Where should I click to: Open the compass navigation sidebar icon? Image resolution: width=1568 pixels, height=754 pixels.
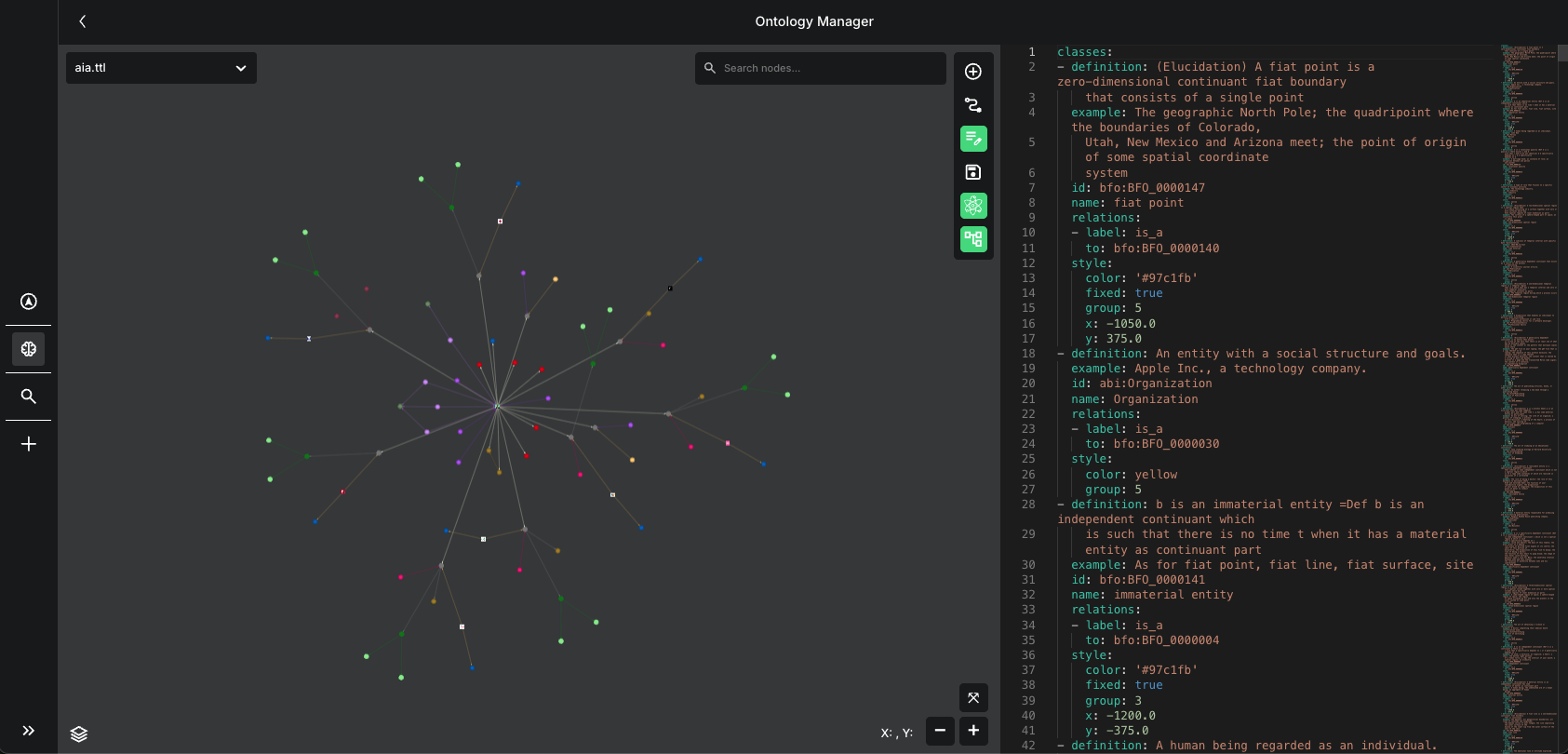pos(29,302)
